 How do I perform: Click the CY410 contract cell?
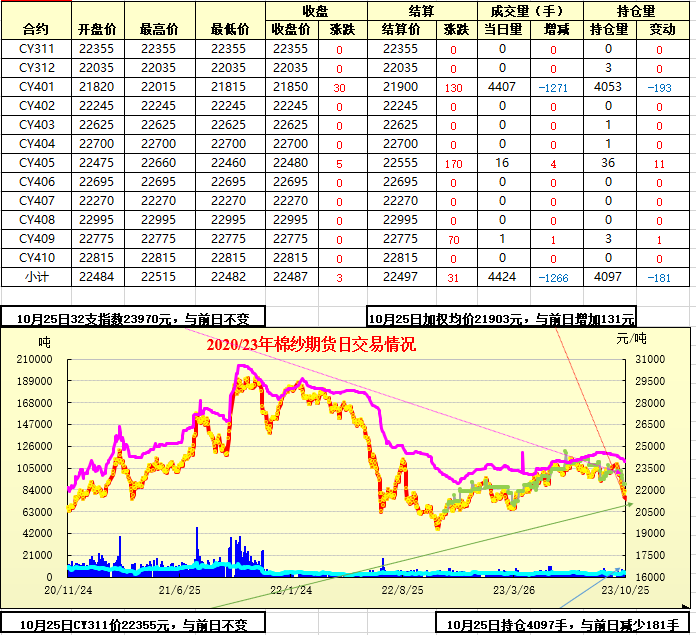pyautogui.click(x=36, y=258)
